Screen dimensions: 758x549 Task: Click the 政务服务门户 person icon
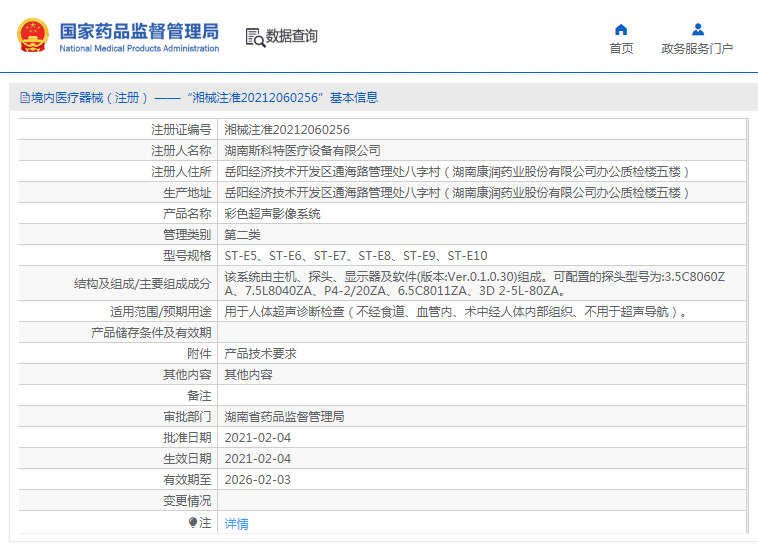(697, 29)
